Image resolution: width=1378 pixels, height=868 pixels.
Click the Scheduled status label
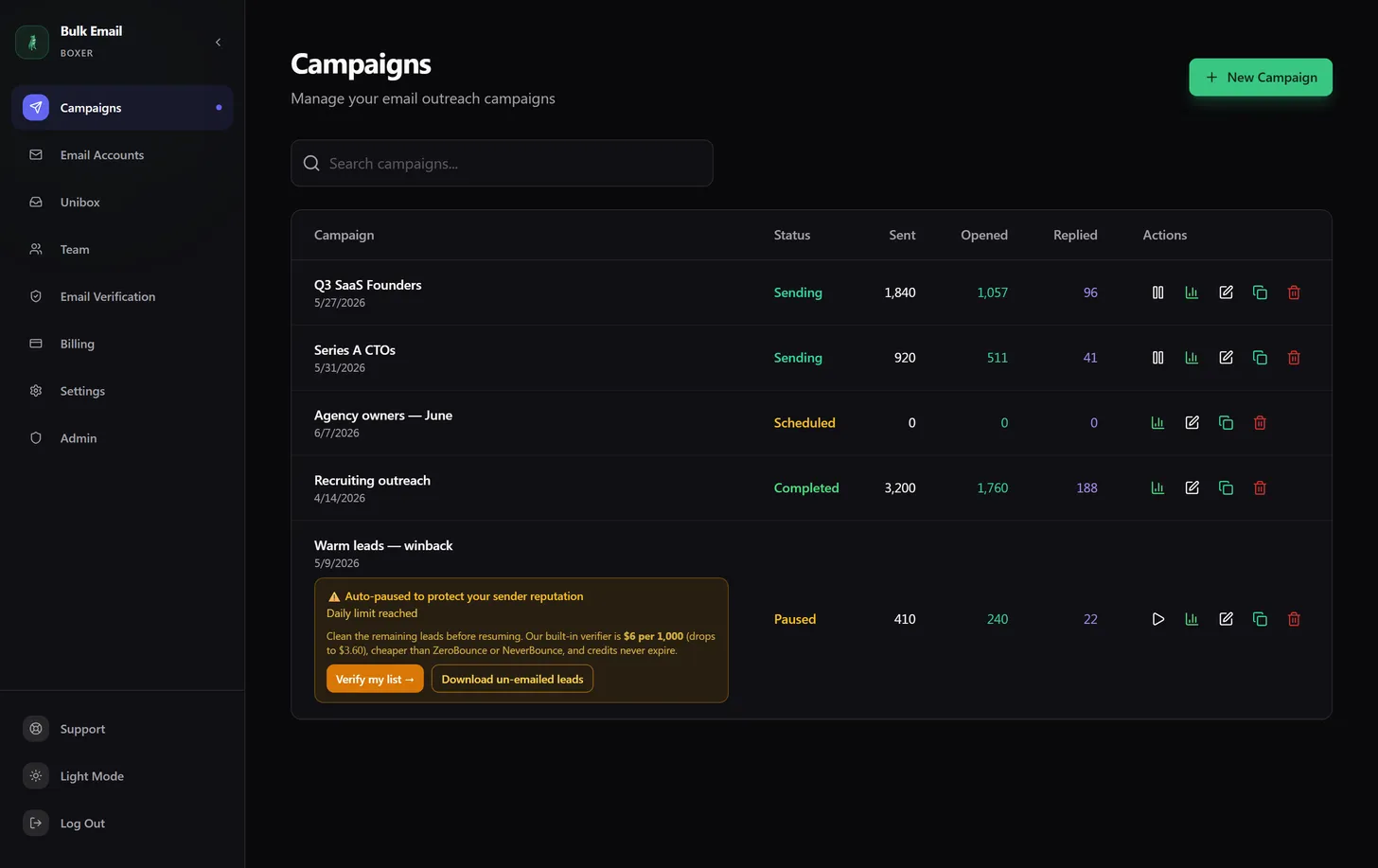click(x=804, y=423)
